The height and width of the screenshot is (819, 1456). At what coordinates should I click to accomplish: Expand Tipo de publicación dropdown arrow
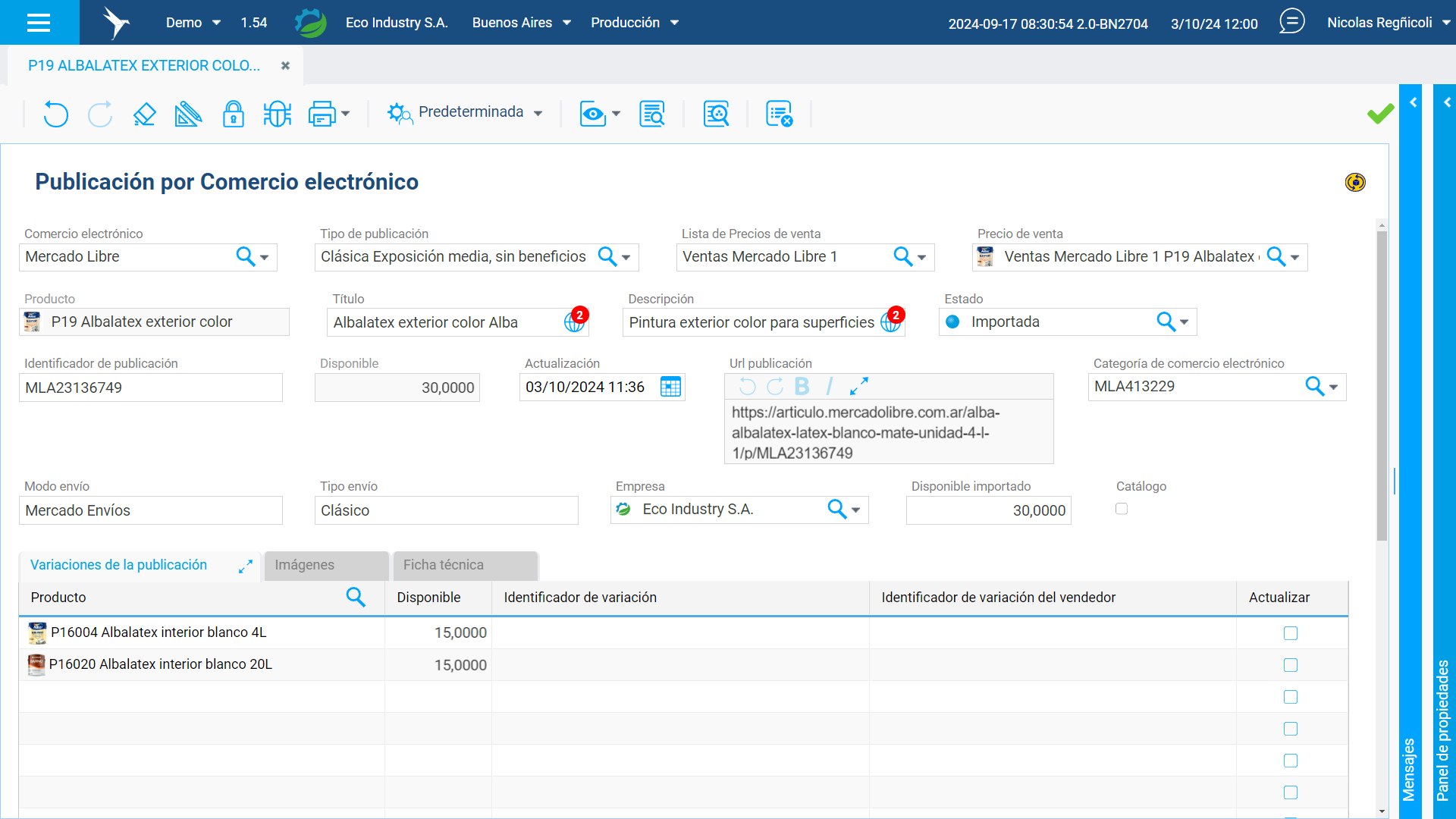[x=626, y=258]
